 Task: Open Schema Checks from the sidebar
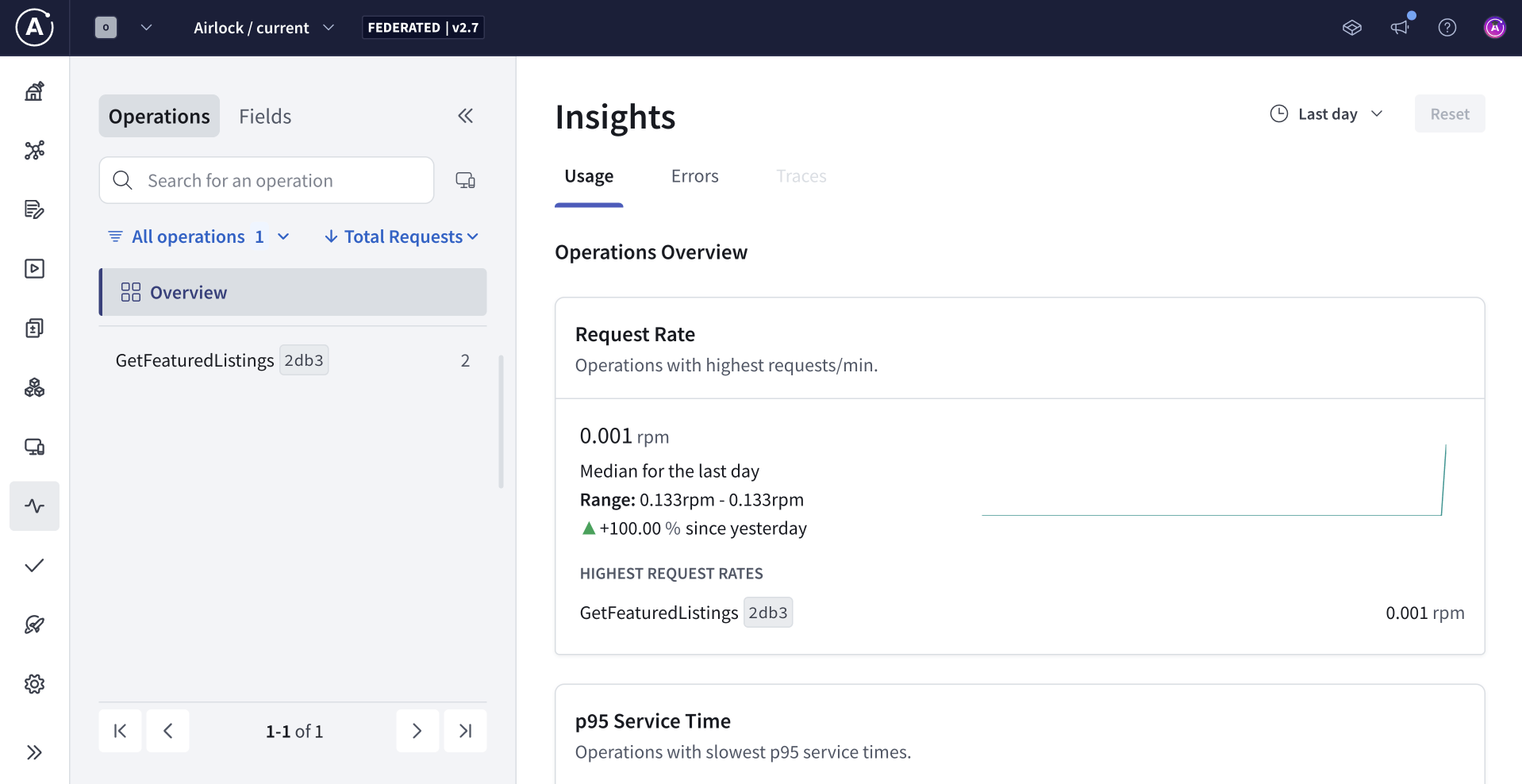click(34, 565)
